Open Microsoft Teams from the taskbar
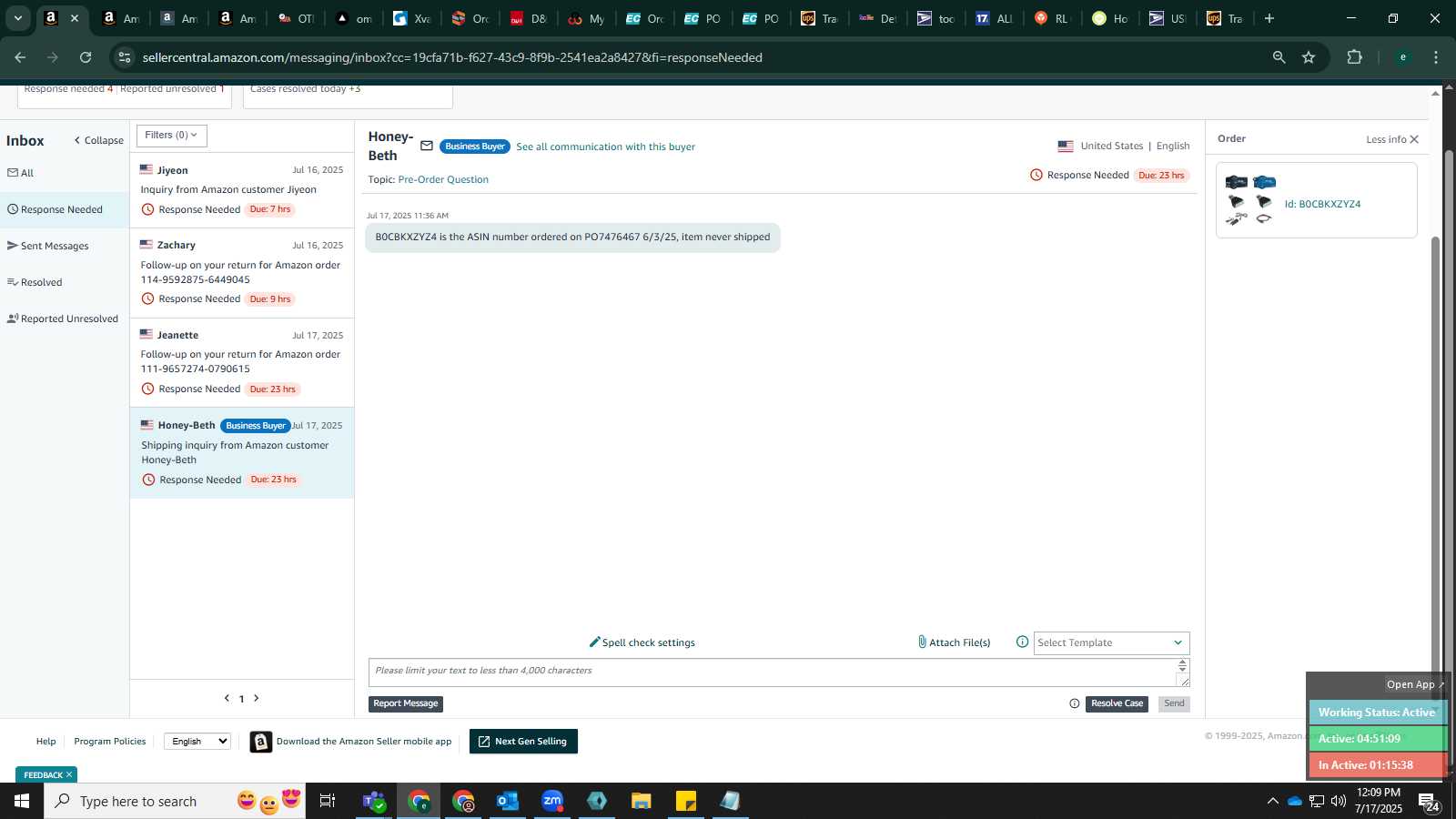This screenshot has height=819, width=1456. coord(374,801)
